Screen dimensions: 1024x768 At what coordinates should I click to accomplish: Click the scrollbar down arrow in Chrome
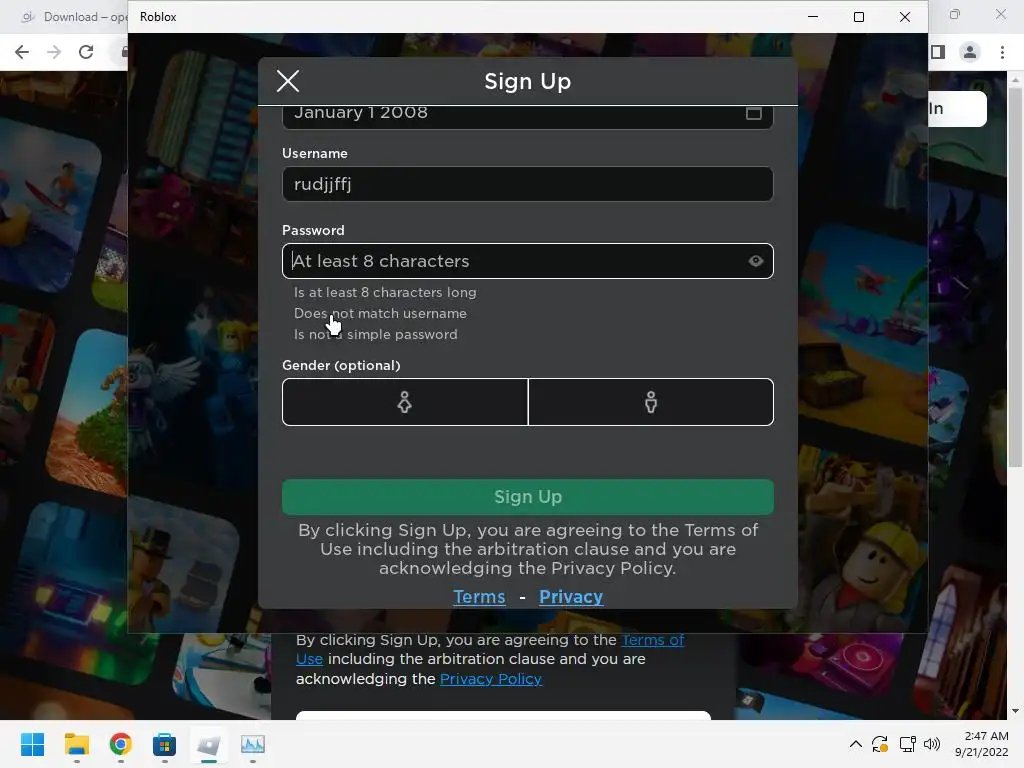[1015, 711]
